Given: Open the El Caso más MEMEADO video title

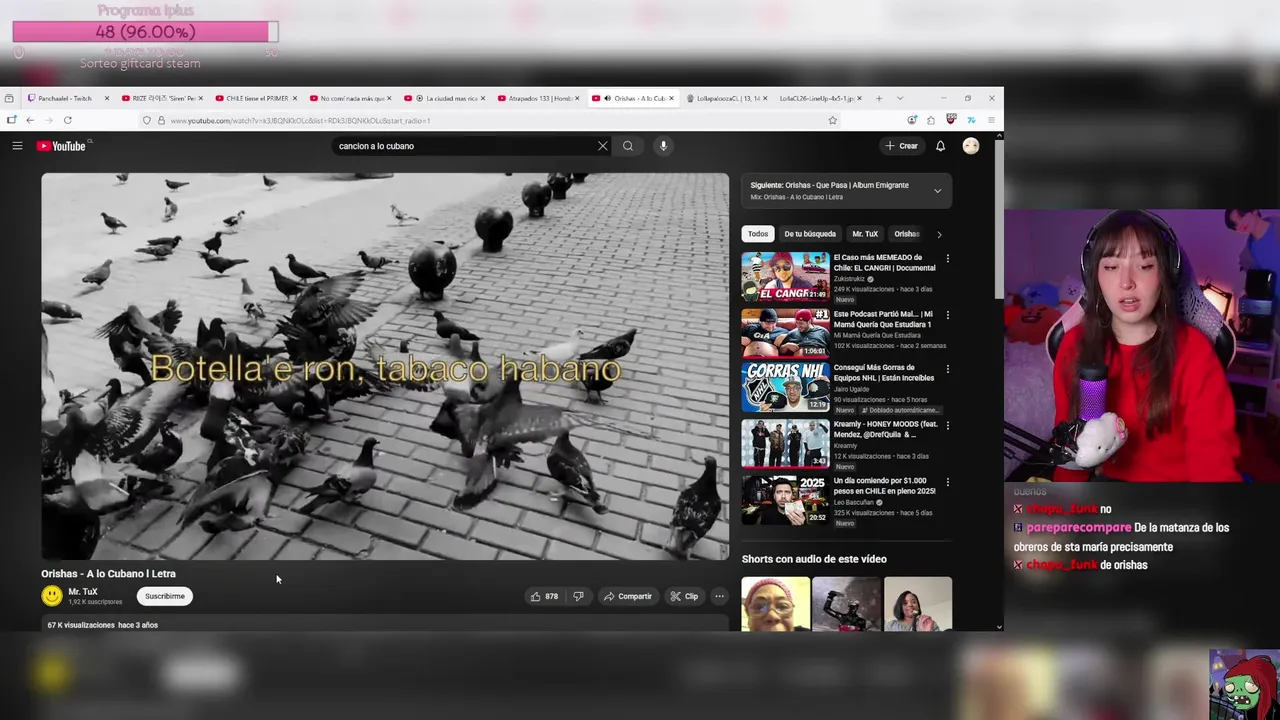Looking at the screenshot, I should tap(884, 263).
